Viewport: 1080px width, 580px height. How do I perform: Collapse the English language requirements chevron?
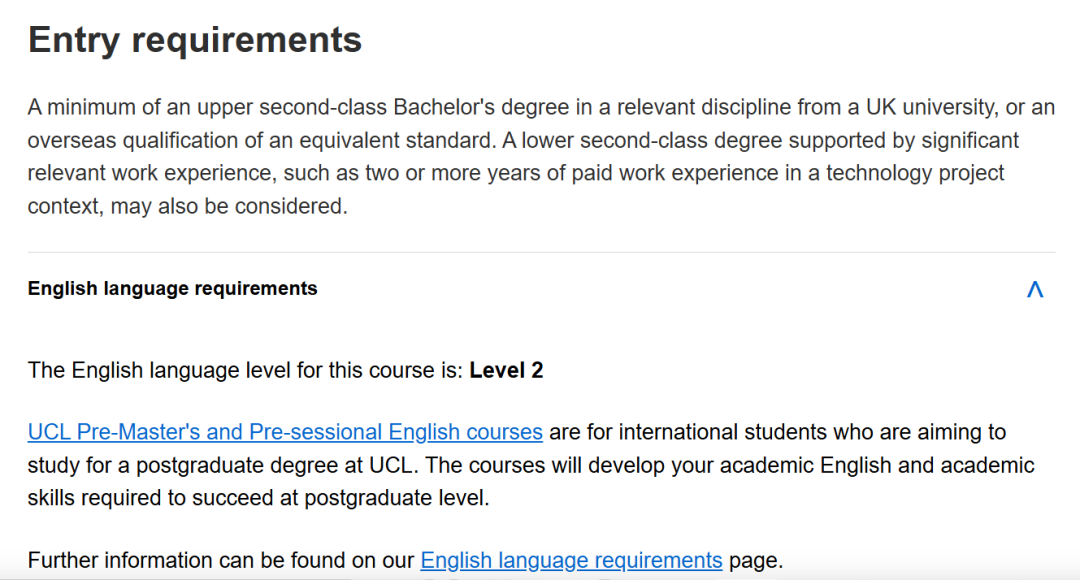pos(1035,289)
